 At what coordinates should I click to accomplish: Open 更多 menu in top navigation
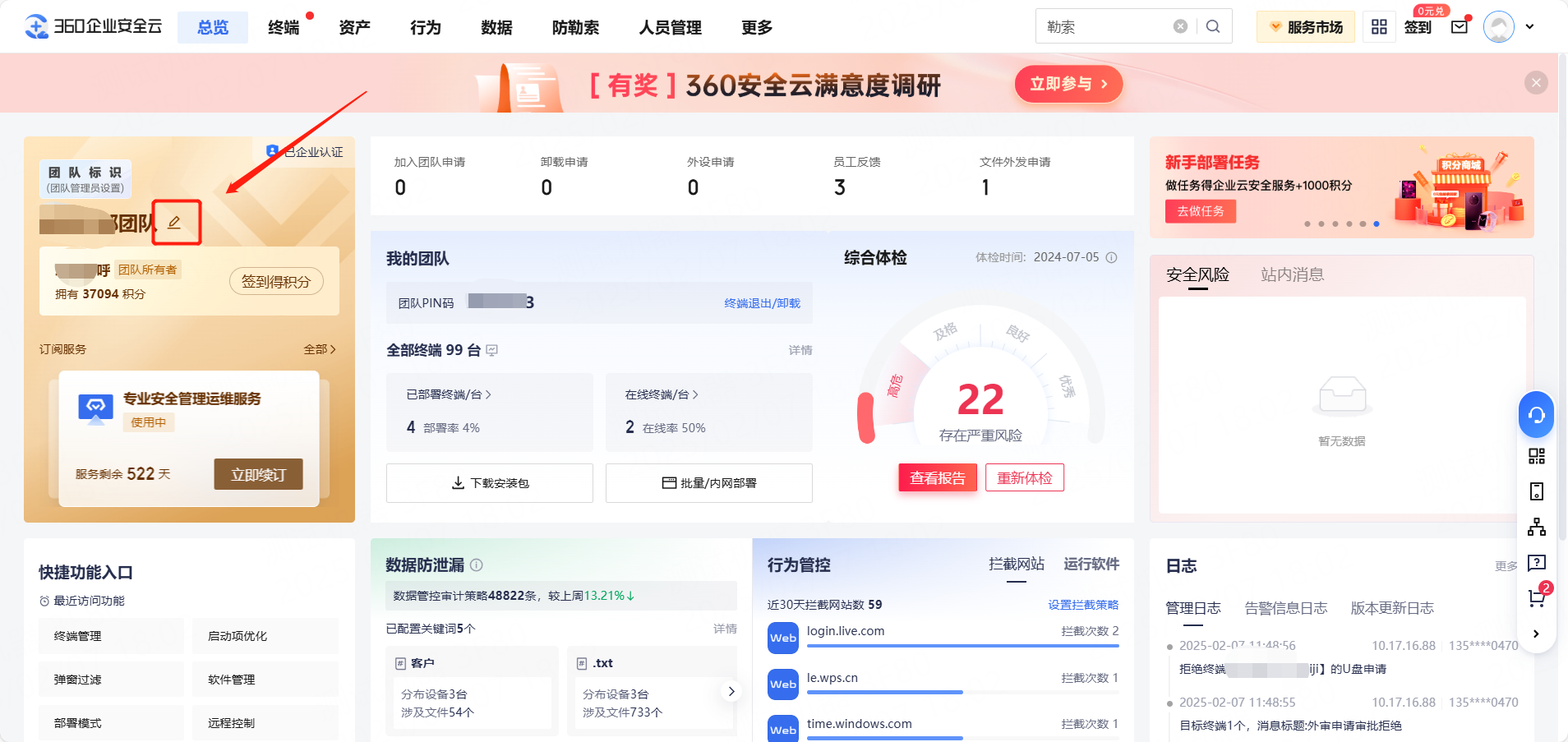[756, 28]
